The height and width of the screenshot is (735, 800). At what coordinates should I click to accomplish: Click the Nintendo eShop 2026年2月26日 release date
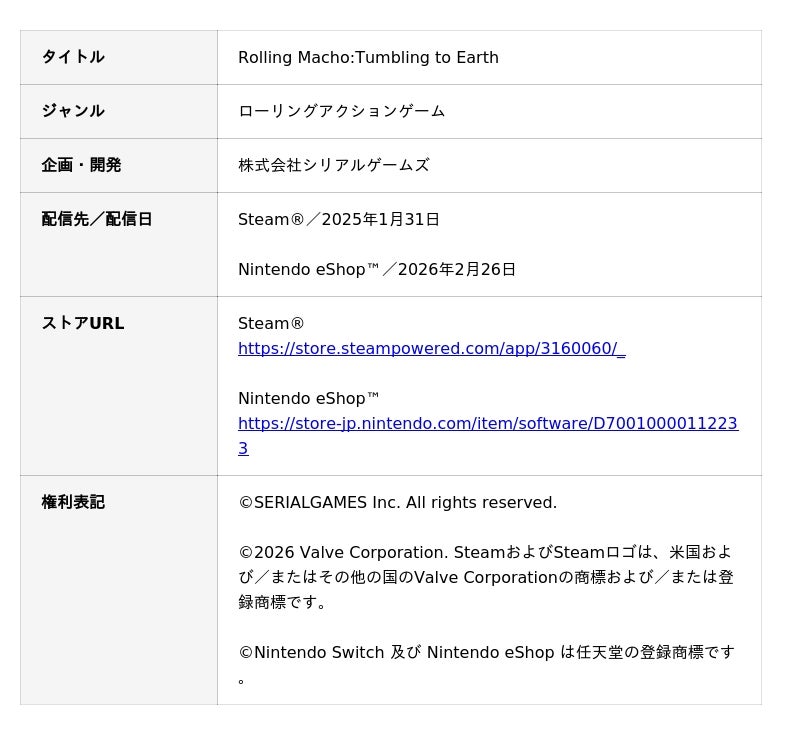click(377, 269)
